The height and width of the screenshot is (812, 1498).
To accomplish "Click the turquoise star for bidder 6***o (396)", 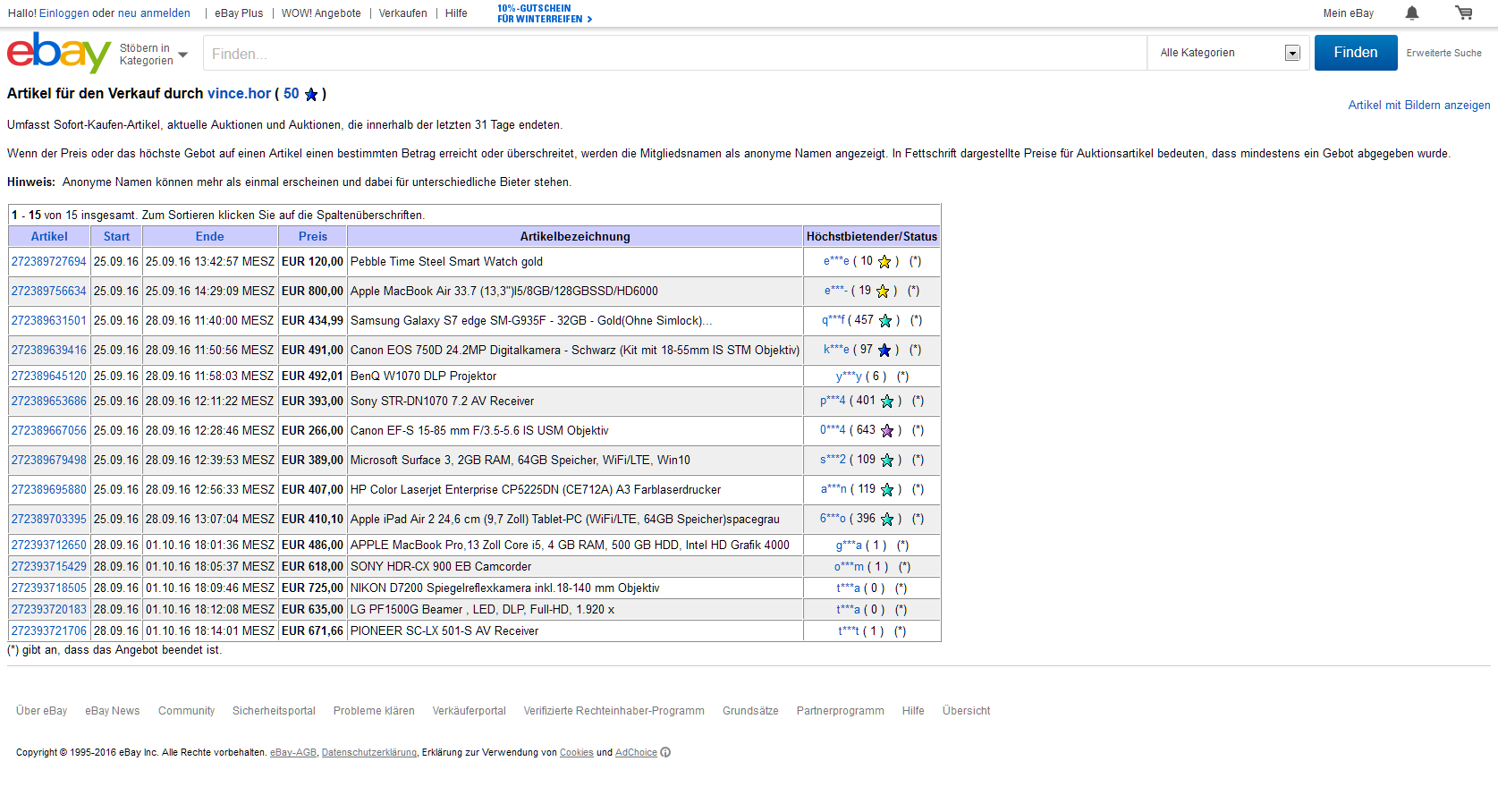I will pos(887,520).
